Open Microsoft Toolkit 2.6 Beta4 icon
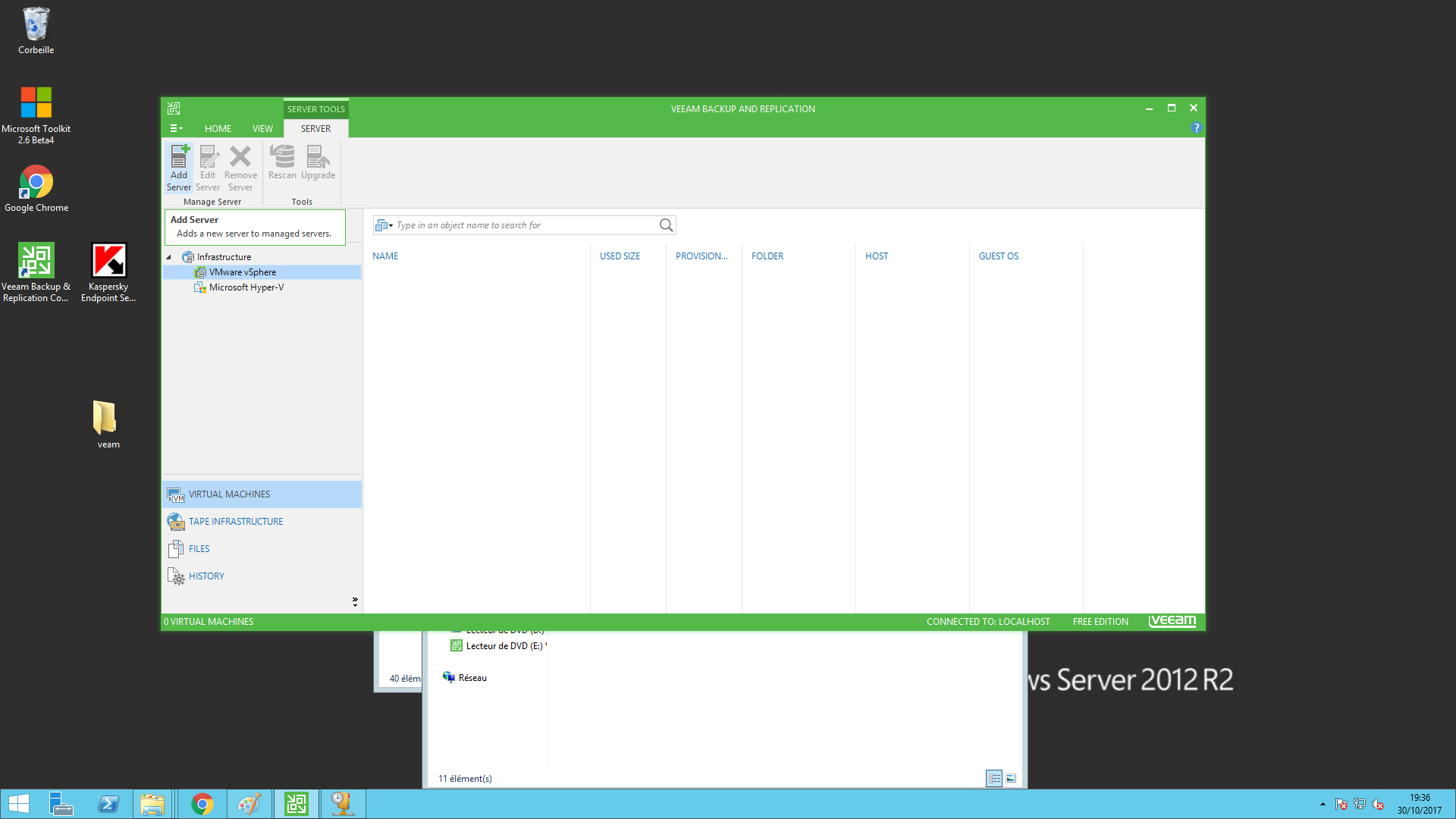 36,115
